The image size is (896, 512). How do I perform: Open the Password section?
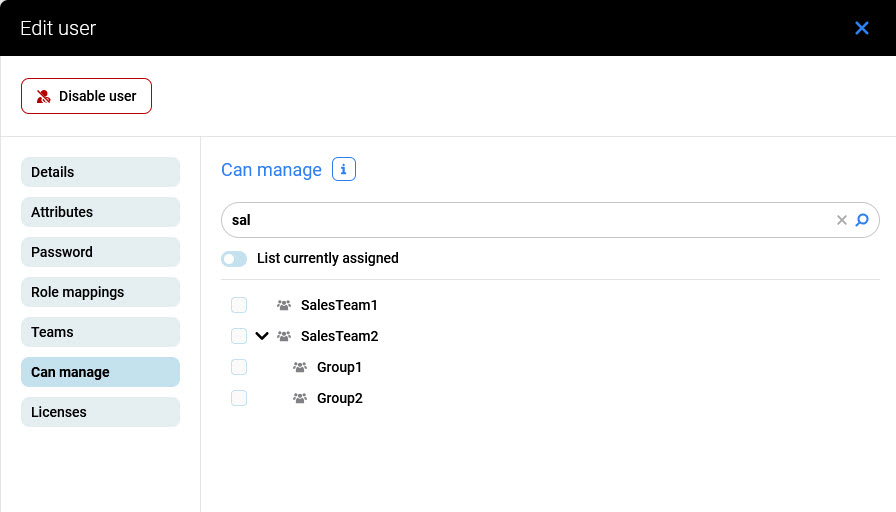[x=100, y=252]
